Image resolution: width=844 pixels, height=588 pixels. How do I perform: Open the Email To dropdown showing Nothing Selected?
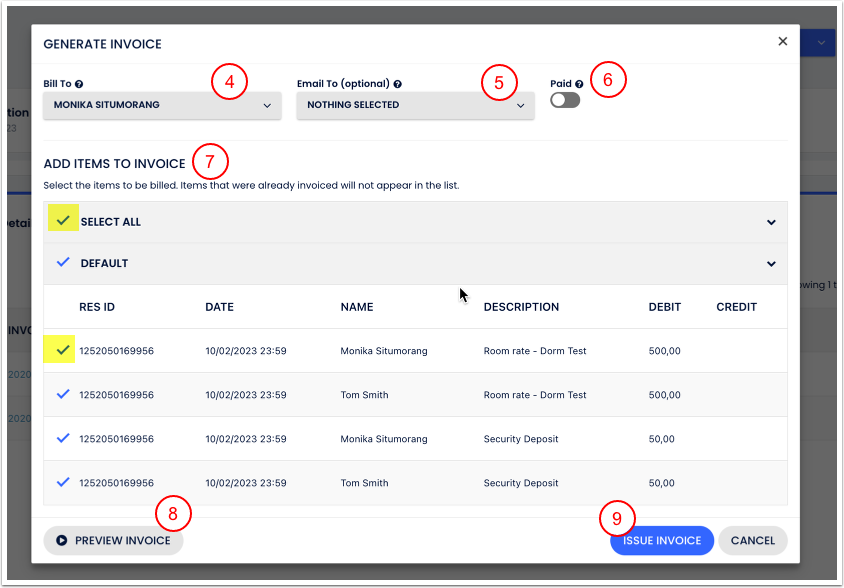[x=415, y=105]
